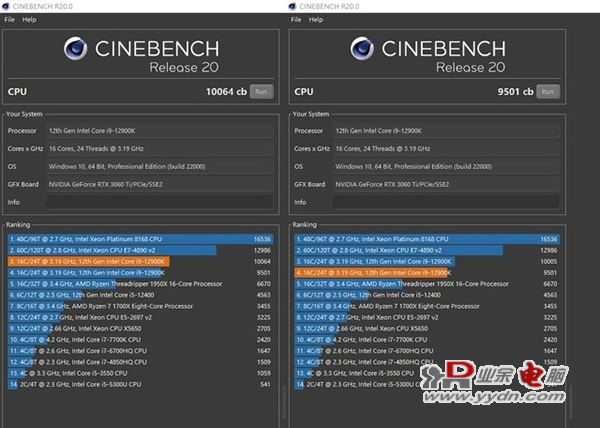Click Run button beside 10064 cb score
This screenshot has height=428, width=600.
(262, 92)
